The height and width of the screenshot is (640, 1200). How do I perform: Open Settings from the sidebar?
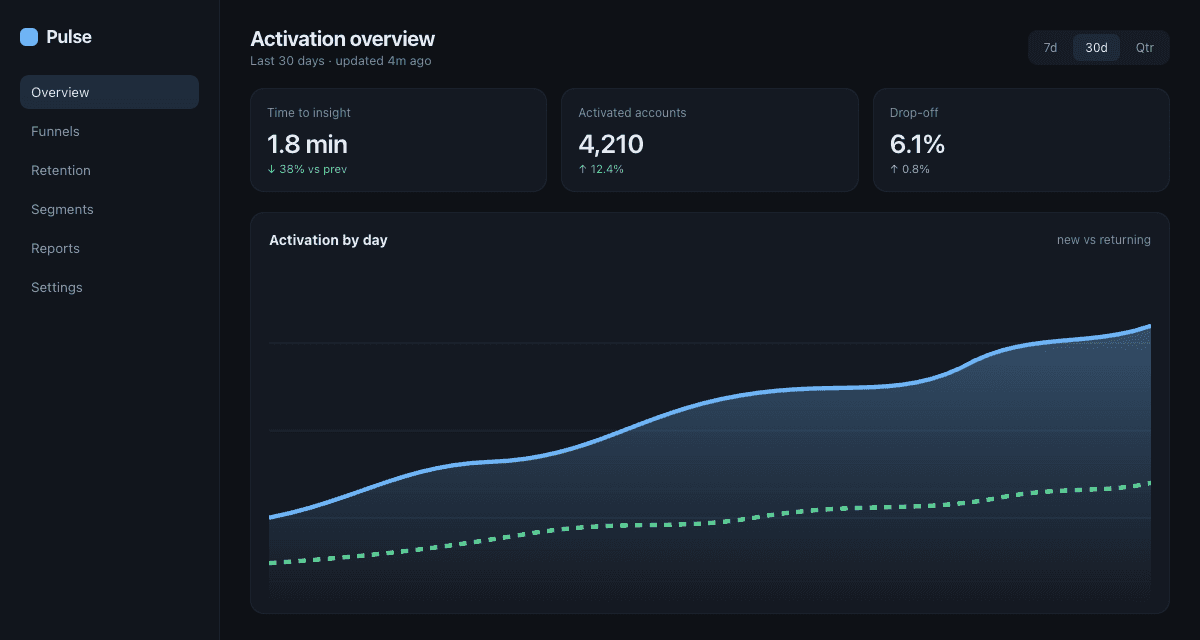tap(109, 287)
